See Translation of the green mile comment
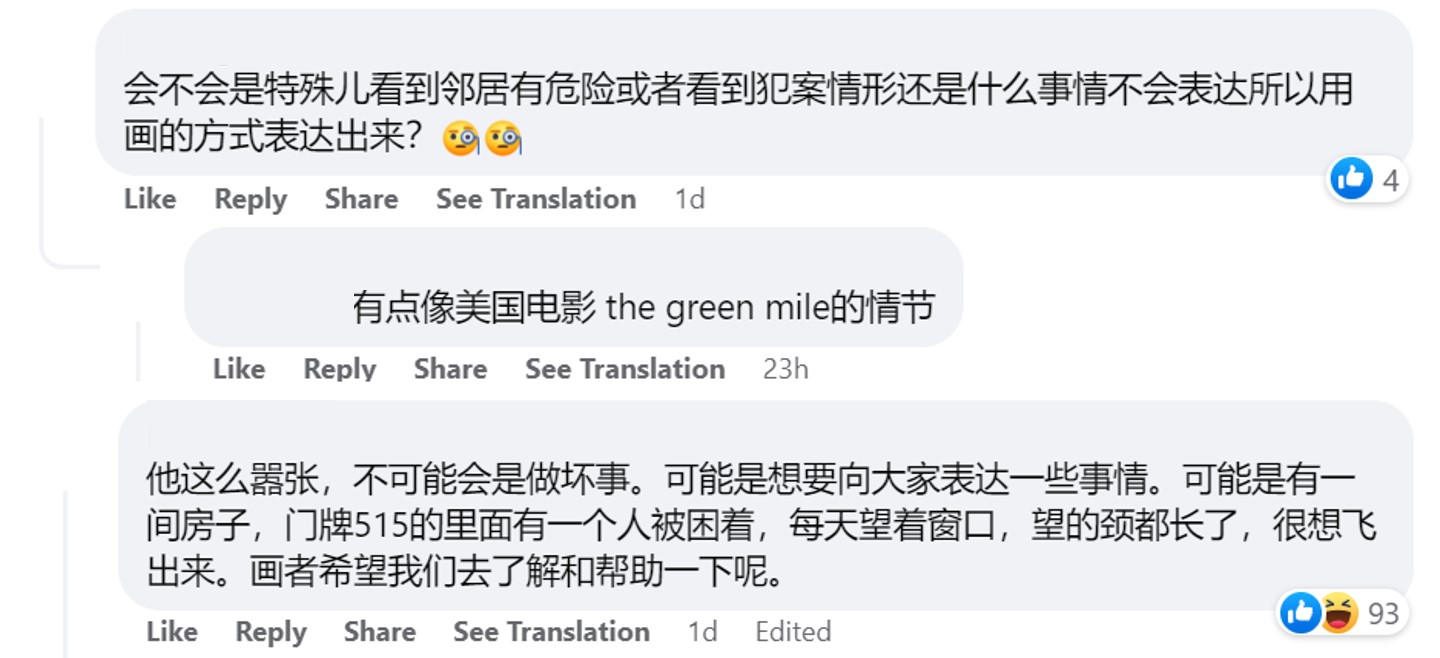1440x658 pixels. coord(625,369)
